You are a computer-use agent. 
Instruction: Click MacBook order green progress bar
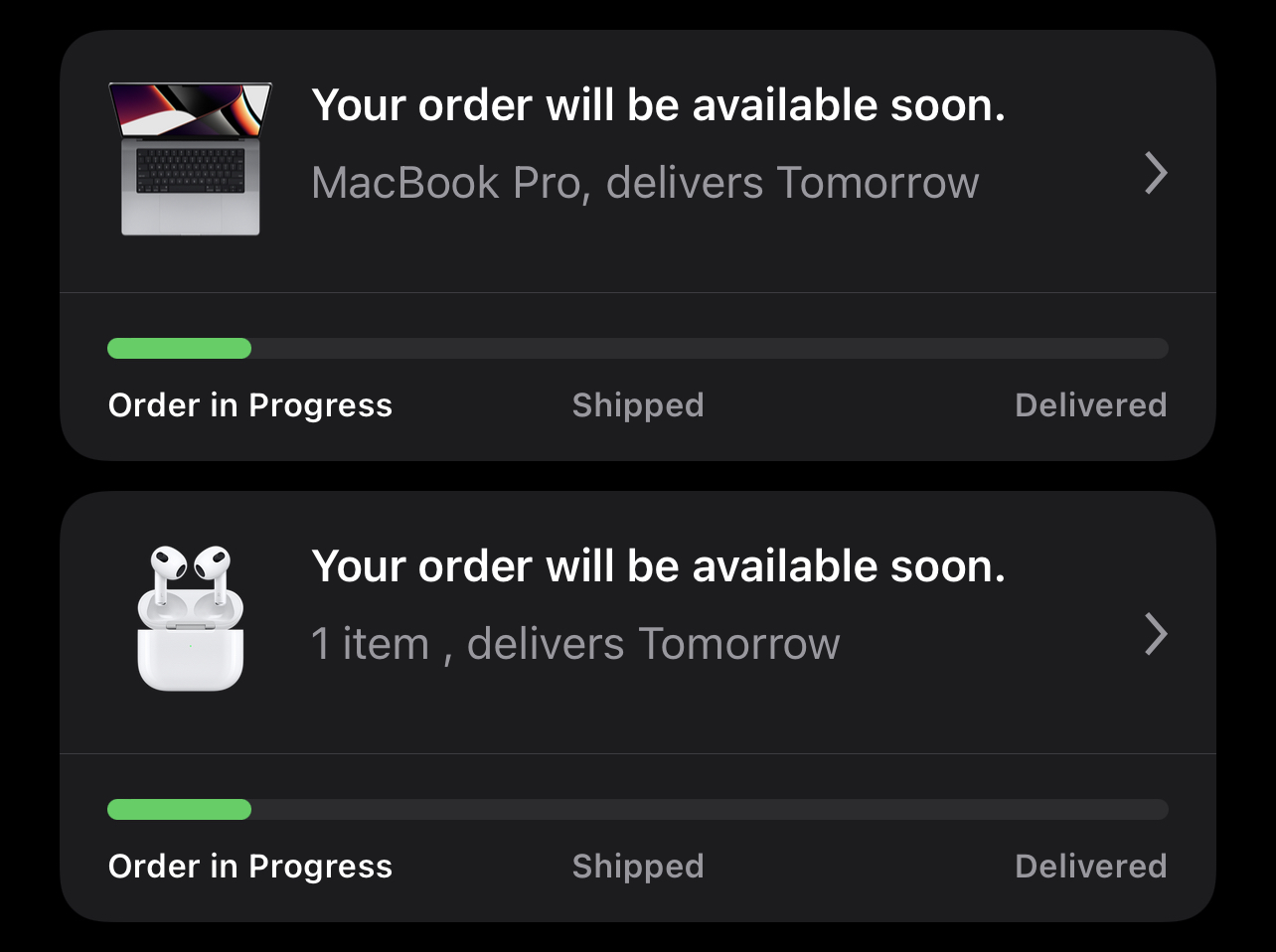[x=179, y=348]
